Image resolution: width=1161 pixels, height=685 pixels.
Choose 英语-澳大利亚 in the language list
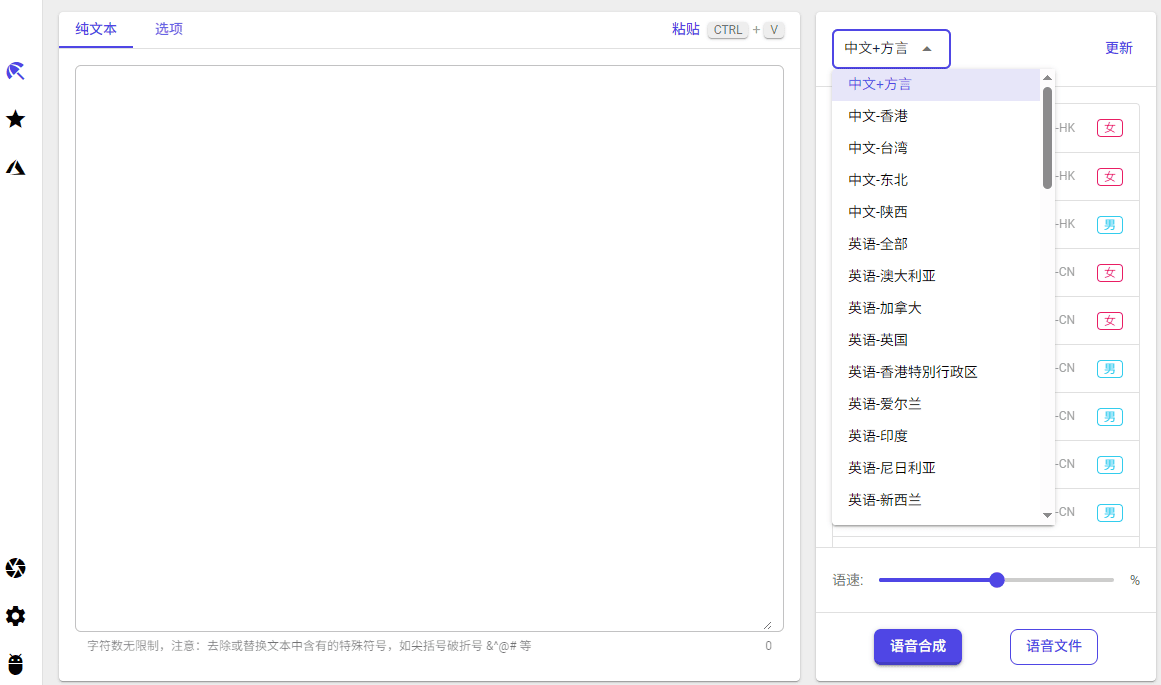pos(936,276)
